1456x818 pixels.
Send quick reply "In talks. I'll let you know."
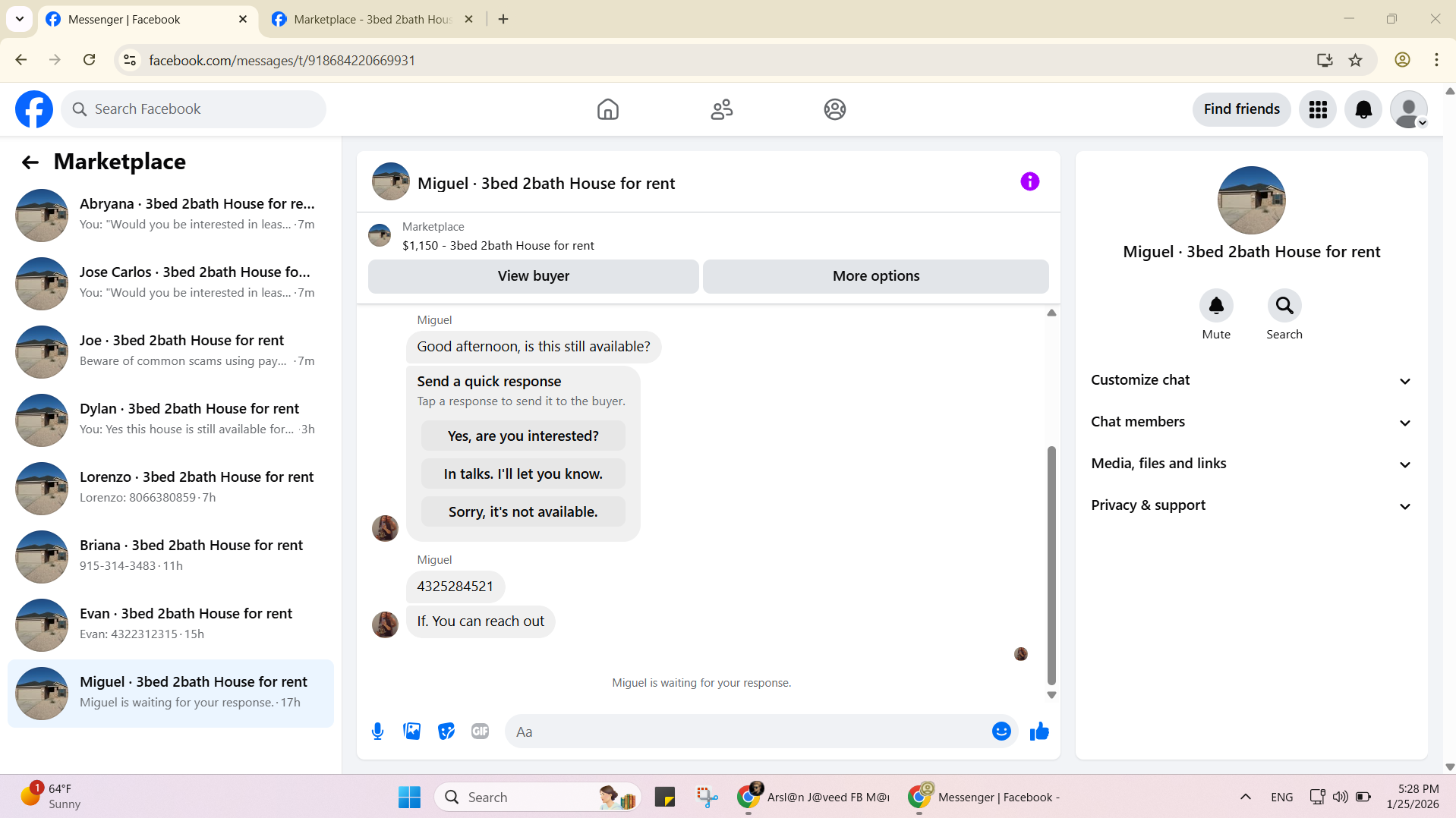pos(523,474)
